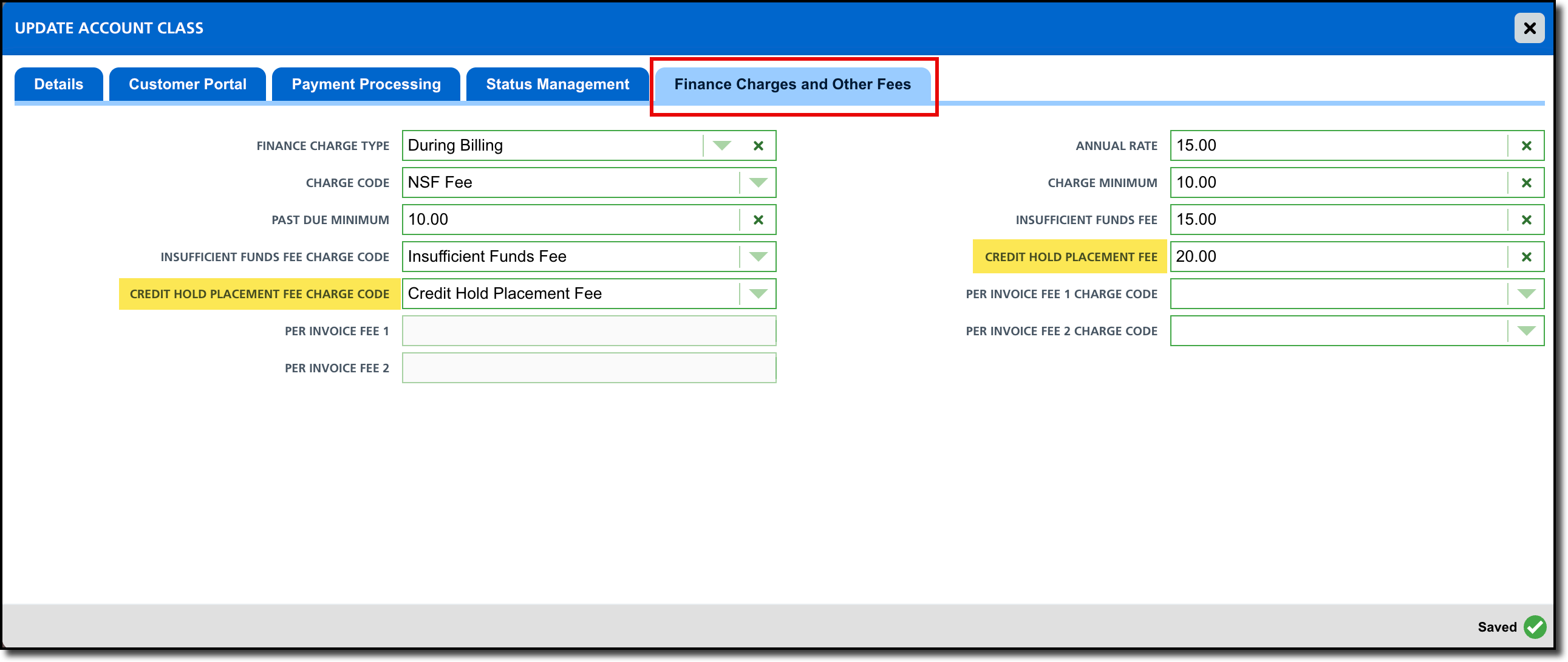
Task: Open Per Invoice Fee 1 Charge Code dropdown
Action: [x=1526, y=294]
